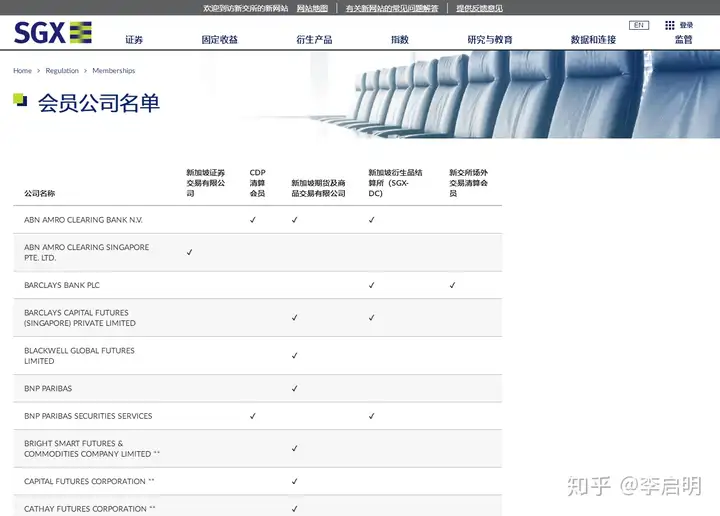720x516 pixels.
Task: Click BNP PARIBAS SECURITIES SERVICES CDP checkmark
Action: click(x=253, y=416)
